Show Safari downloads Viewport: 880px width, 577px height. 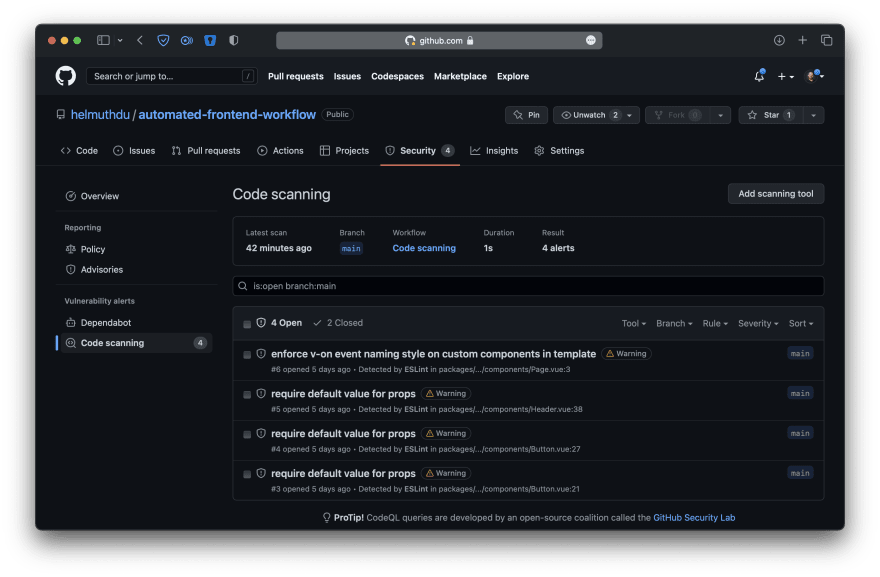[x=779, y=40]
